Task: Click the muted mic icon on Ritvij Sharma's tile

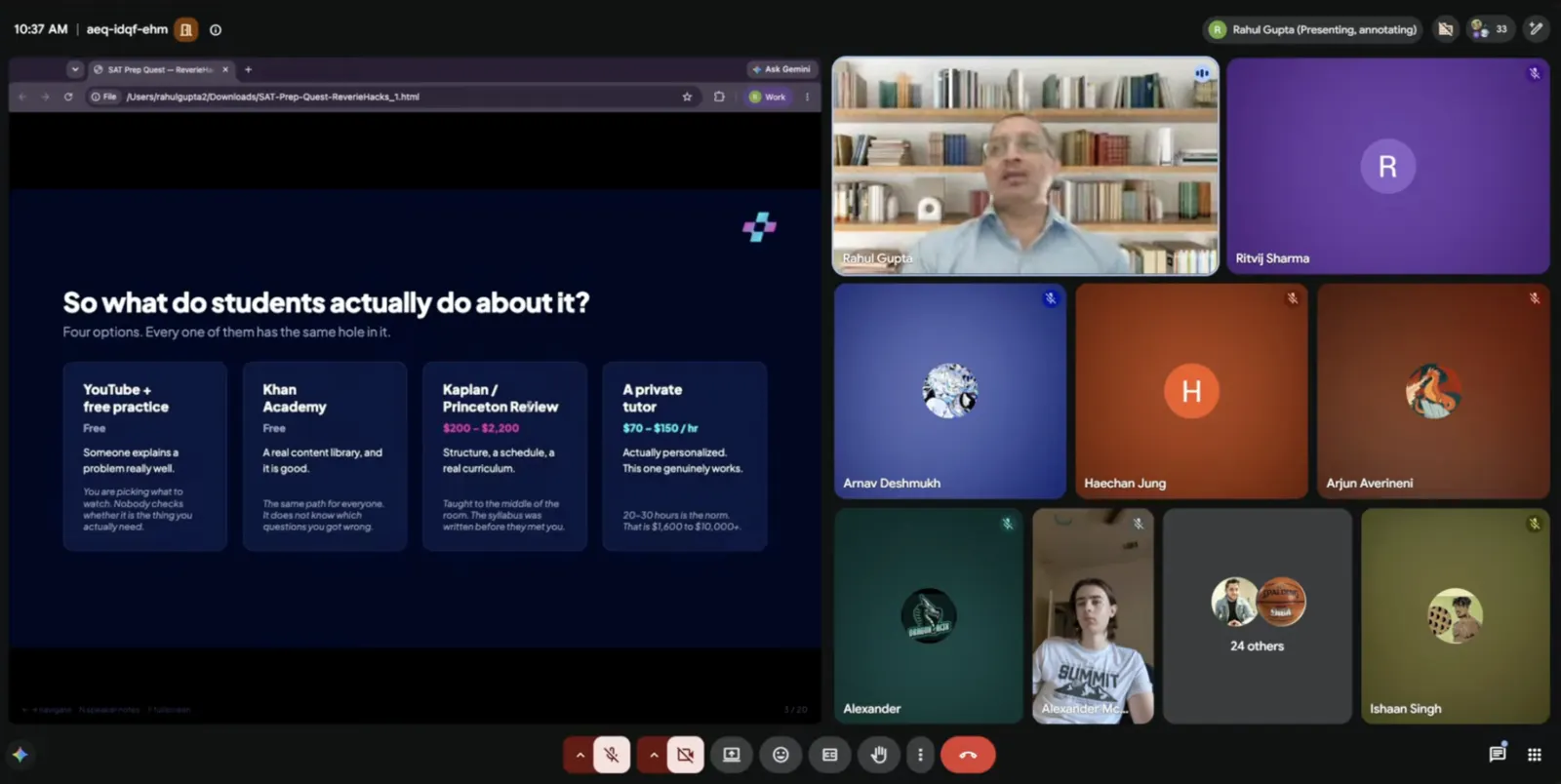Action: click(x=1534, y=73)
